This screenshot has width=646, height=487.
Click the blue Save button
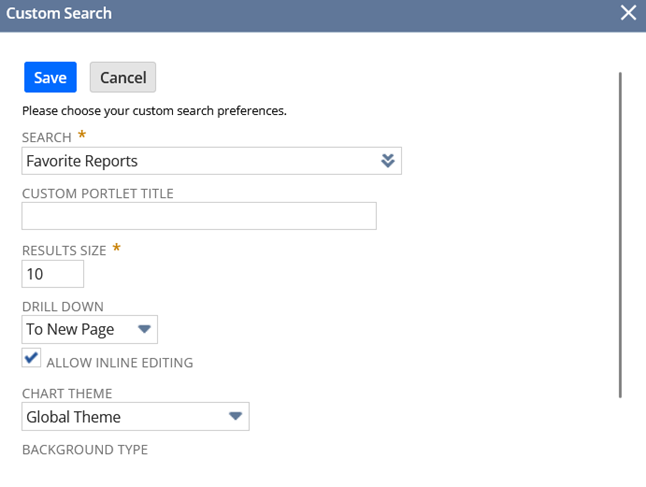click(50, 77)
